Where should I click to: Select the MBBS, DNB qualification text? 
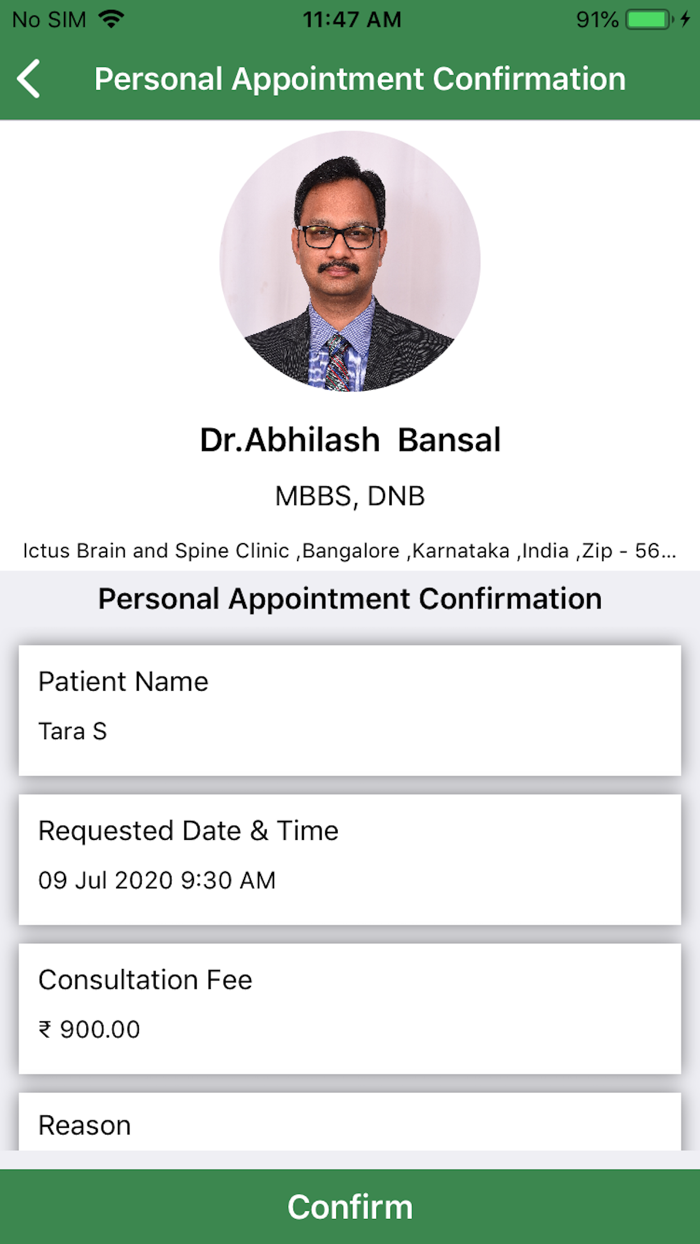(x=350, y=495)
